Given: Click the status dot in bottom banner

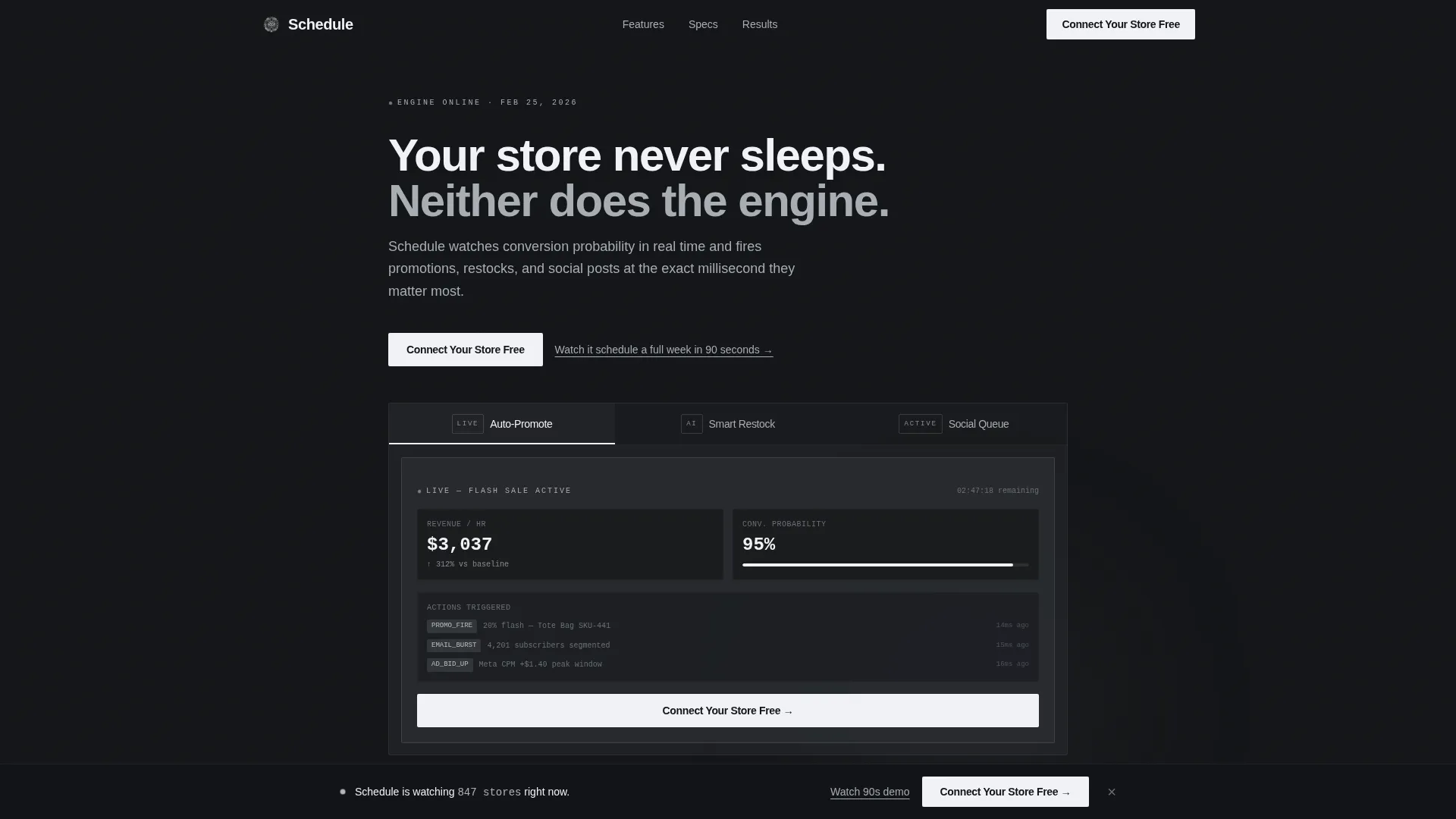Looking at the screenshot, I should coord(343,792).
